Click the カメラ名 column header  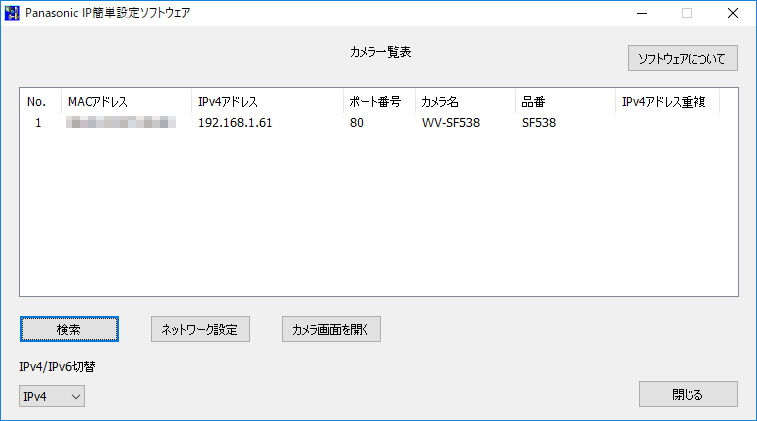[465, 102]
